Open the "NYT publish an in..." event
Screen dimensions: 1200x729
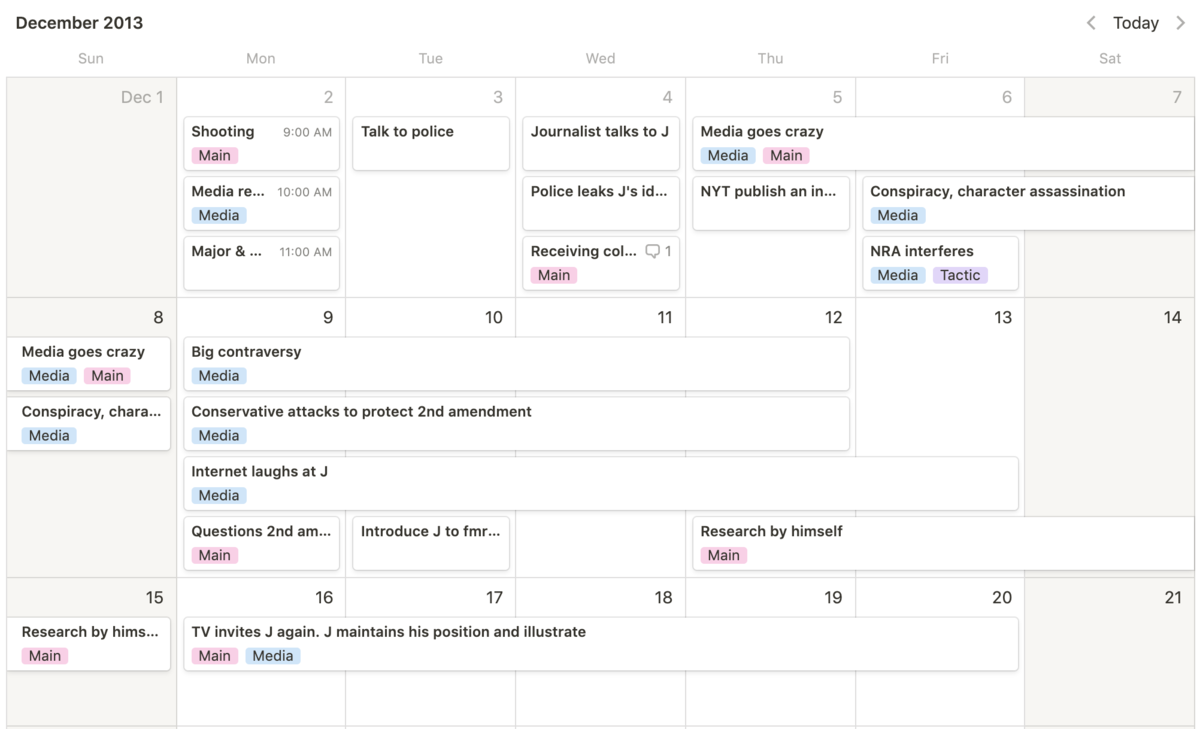pyautogui.click(x=770, y=203)
